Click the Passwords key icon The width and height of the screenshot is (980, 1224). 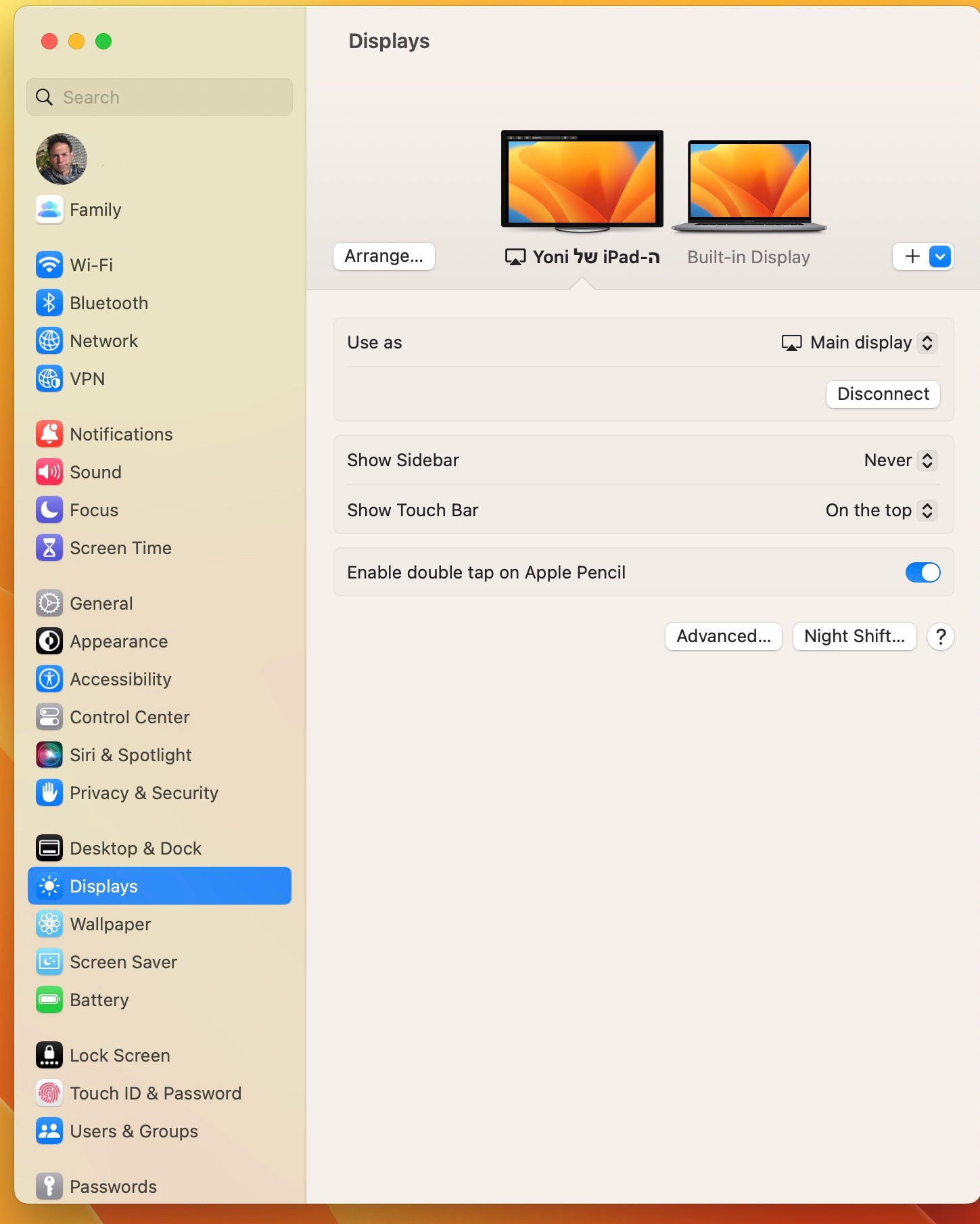(x=49, y=1187)
